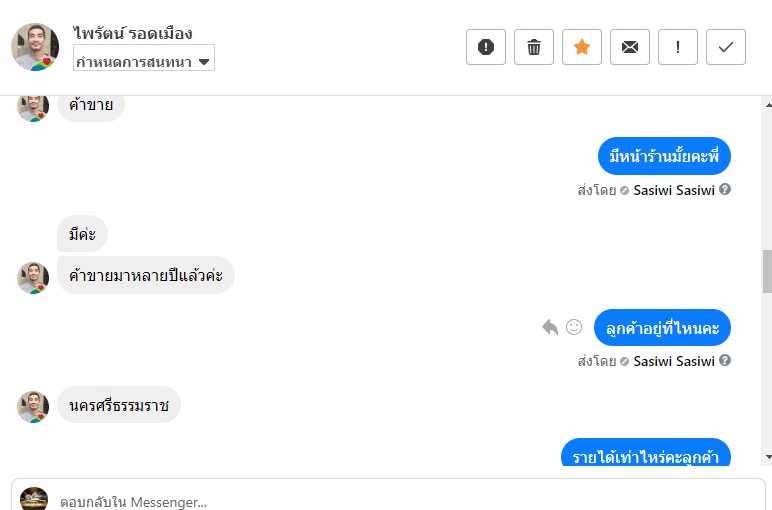
Task: Delete conversation with the trash icon
Action: 534,47
